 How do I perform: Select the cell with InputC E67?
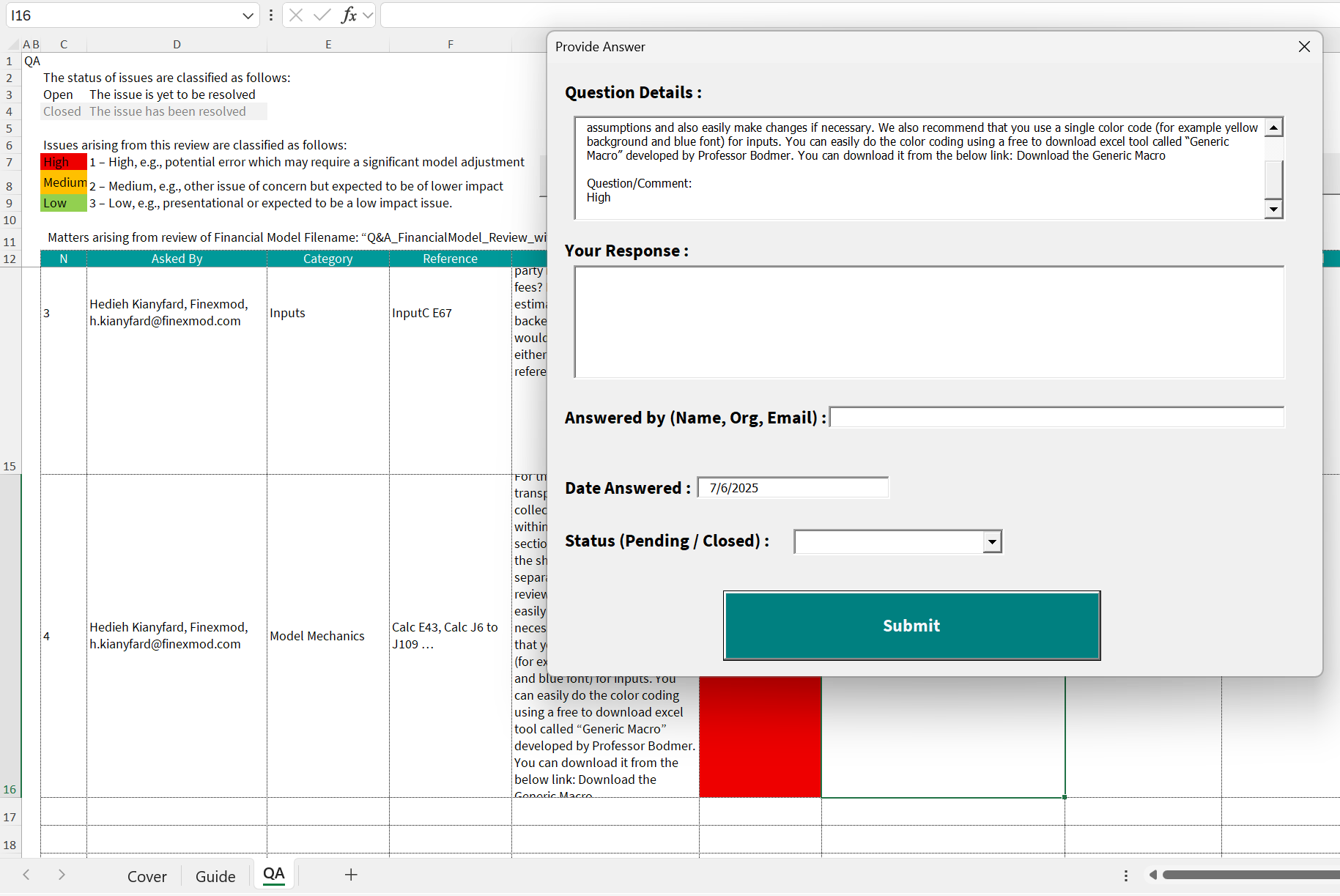(x=451, y=371)
